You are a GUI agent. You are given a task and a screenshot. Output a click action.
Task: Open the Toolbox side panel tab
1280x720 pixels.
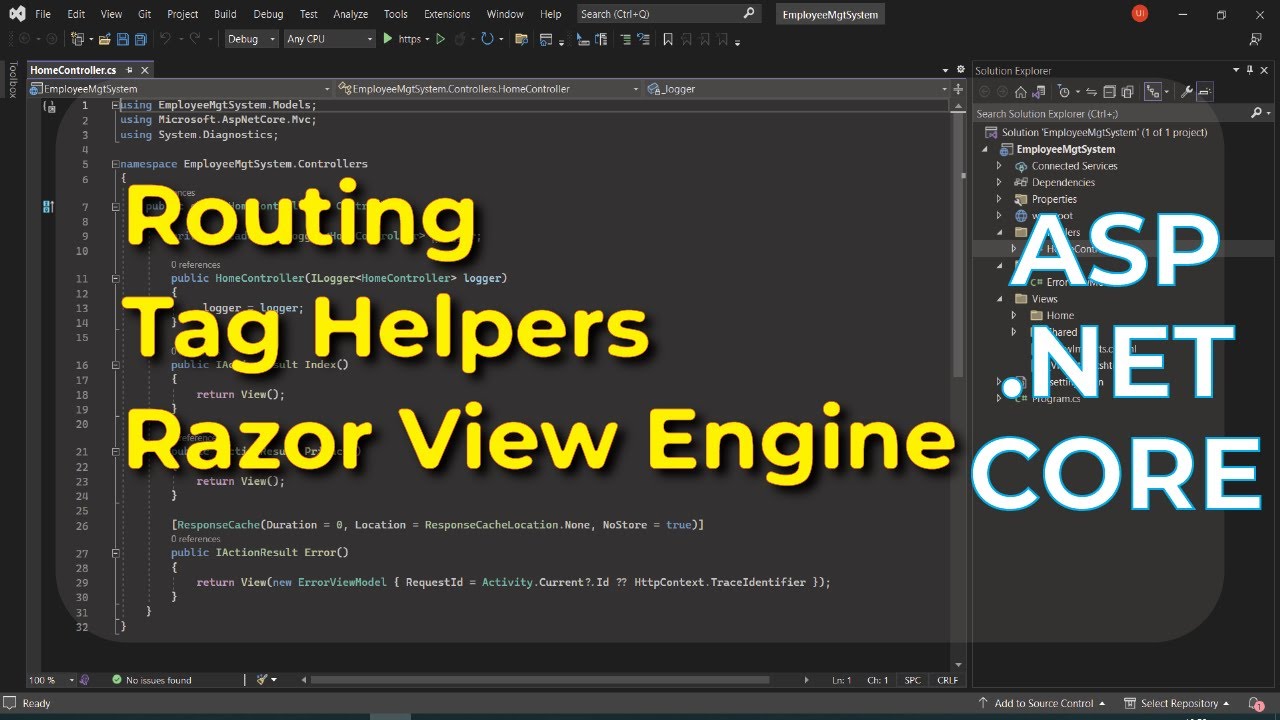[x=13, y=80]
